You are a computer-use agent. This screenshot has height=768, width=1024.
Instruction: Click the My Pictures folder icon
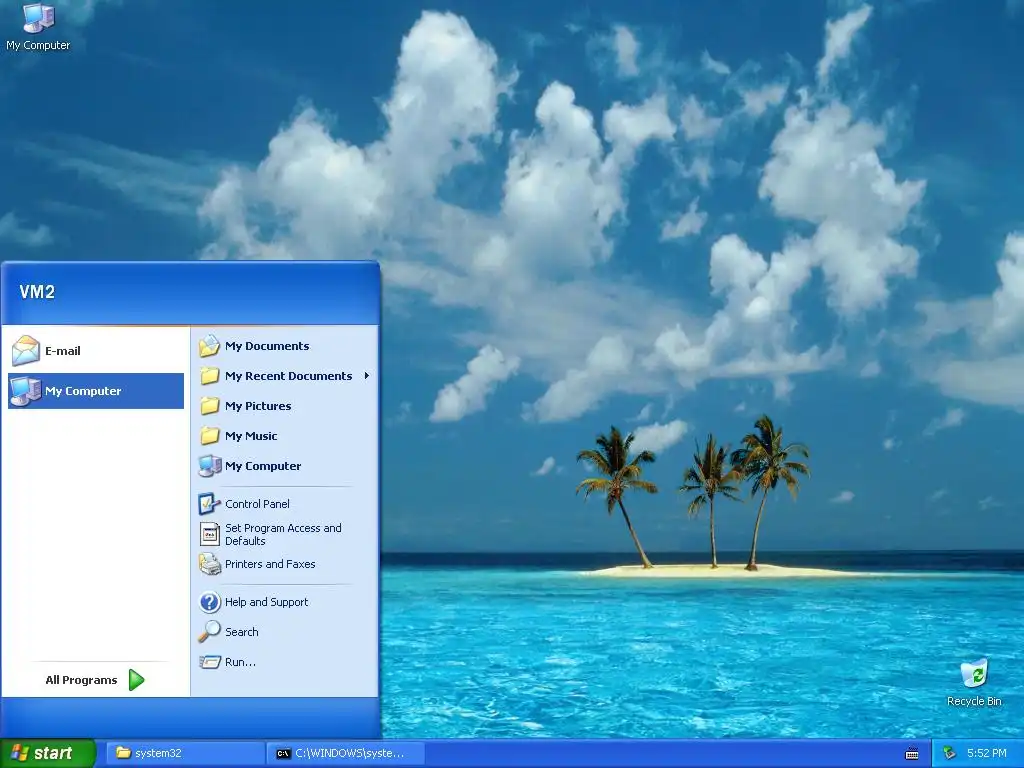210,406
